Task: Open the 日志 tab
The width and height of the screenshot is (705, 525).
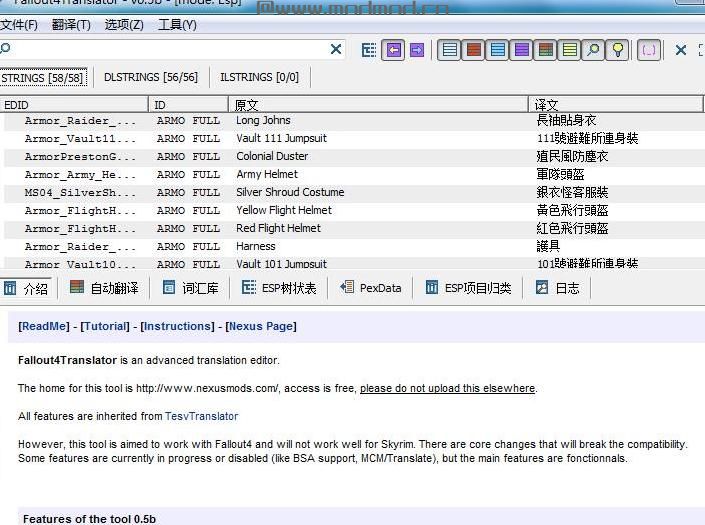Action: (x=558, y=288)
